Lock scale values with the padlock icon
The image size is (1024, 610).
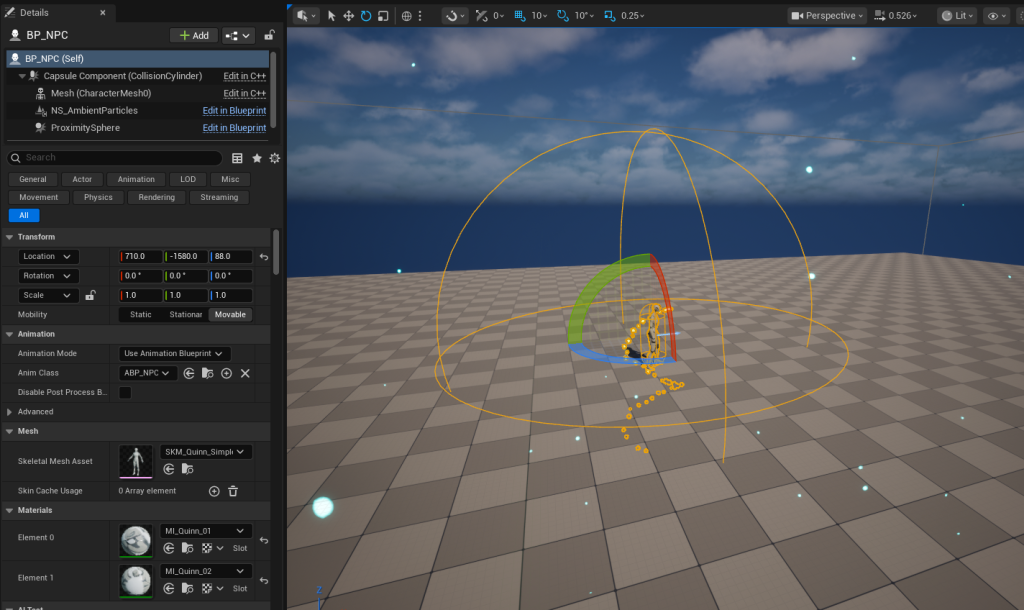click(x=90, y=295)
